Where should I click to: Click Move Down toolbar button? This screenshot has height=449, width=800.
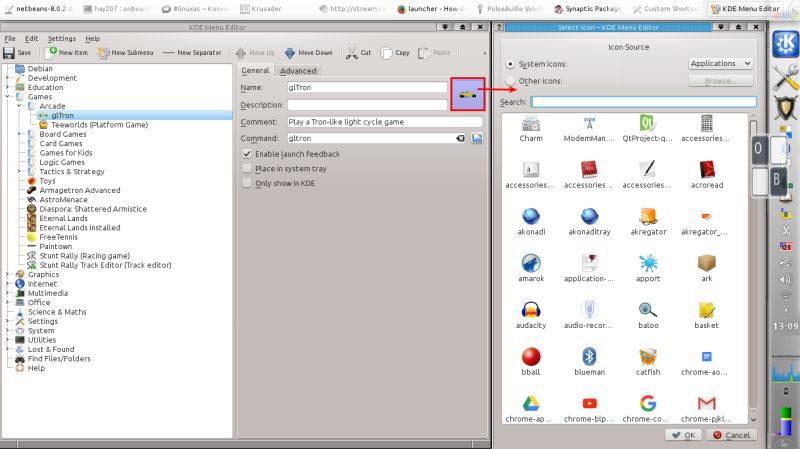pyautogui.click(x=309, y=53)
